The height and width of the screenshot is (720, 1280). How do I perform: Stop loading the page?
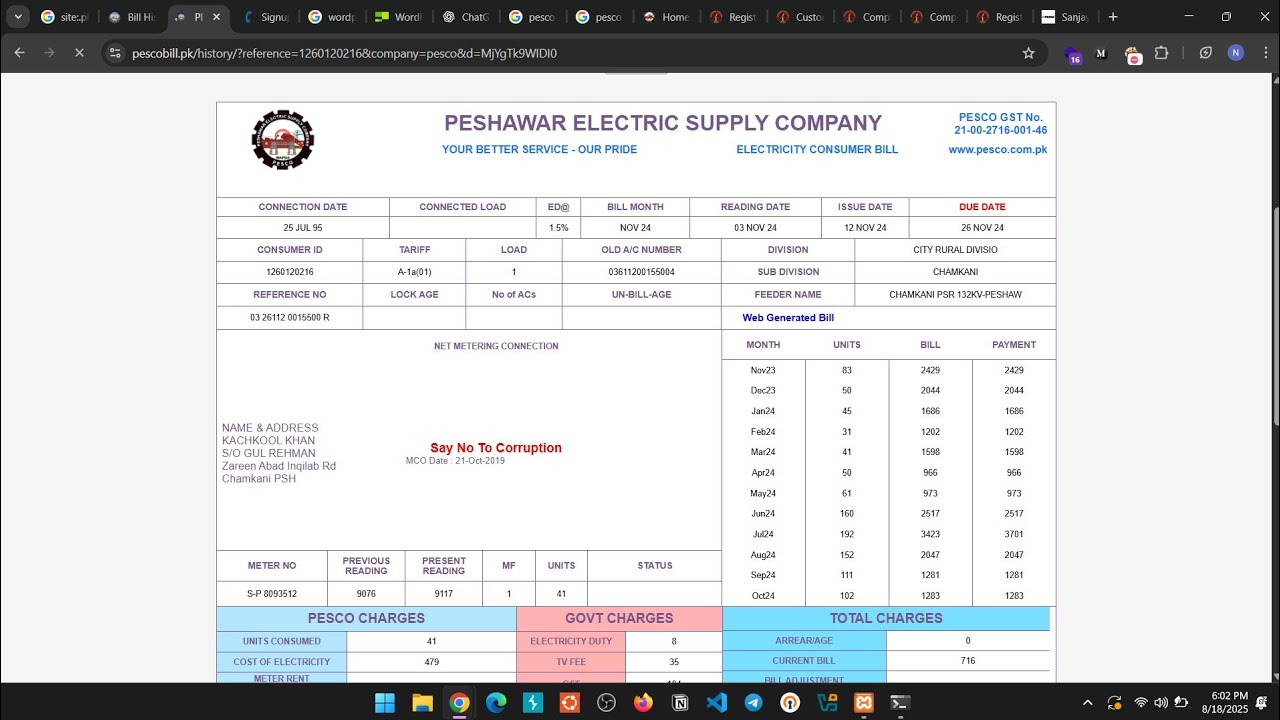(80, 53)
